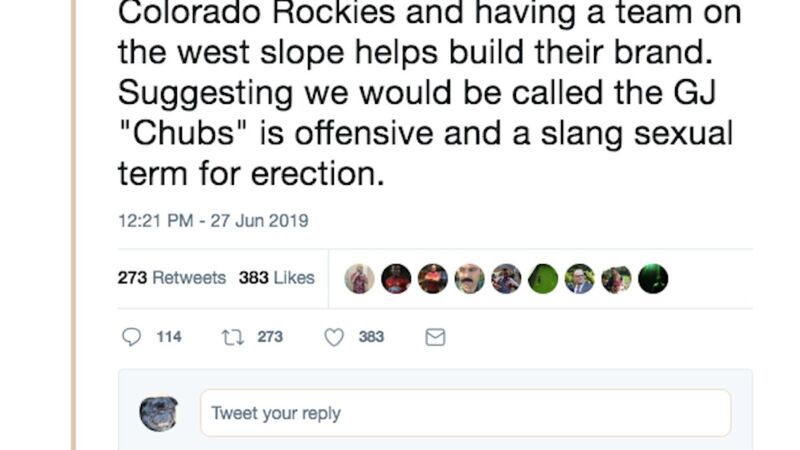Image resolution: width=800 pixels, height=450 pixels.
Task: Open the eighth liker avatar, second from last
Action: coord(616,279)
